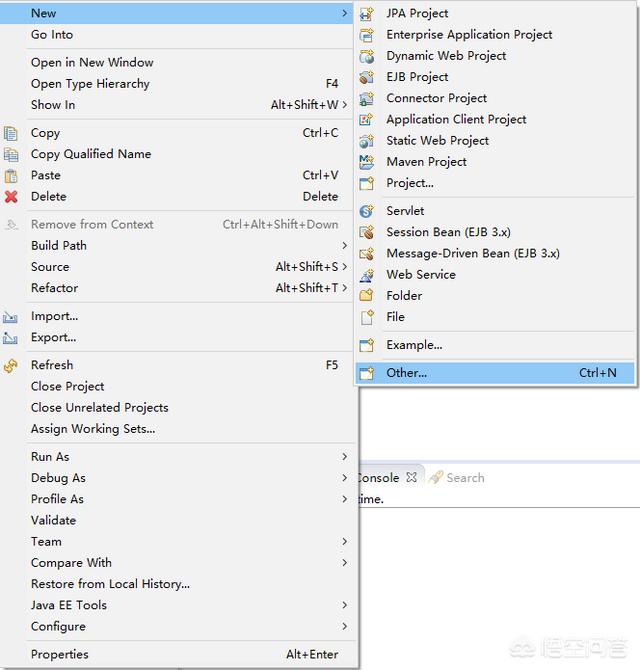Click the Dynamic Web Project globe icon
Viewport: 640px width, 670px height.
[367, 56]
